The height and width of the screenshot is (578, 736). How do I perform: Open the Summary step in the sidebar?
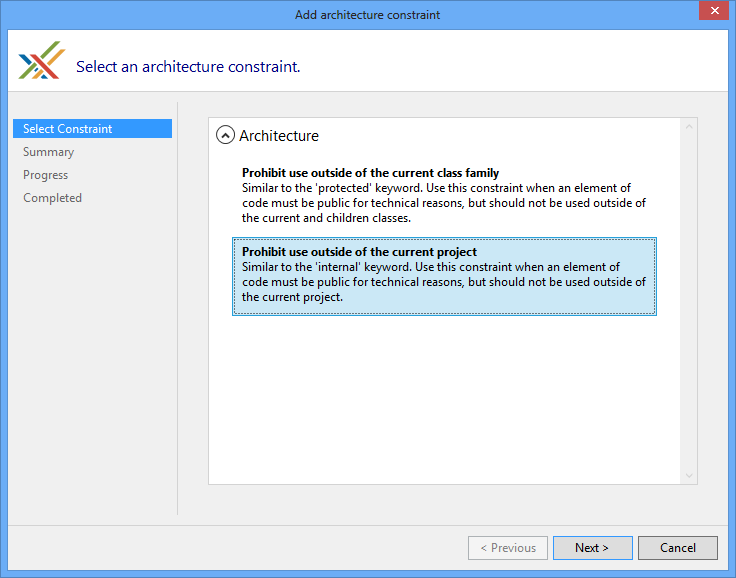(x=49, y=152)
